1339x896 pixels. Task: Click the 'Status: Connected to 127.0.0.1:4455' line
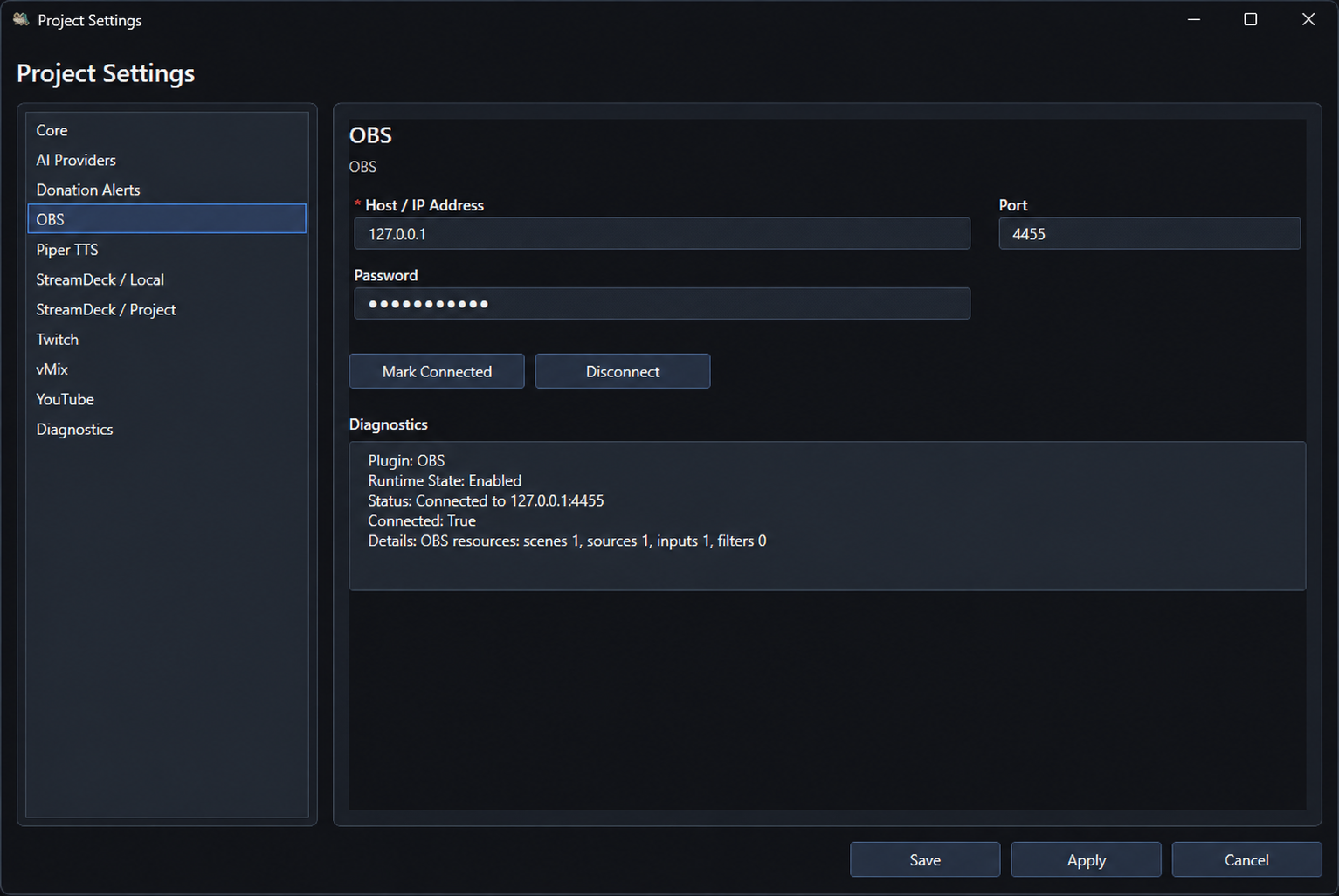pos(486,500)
